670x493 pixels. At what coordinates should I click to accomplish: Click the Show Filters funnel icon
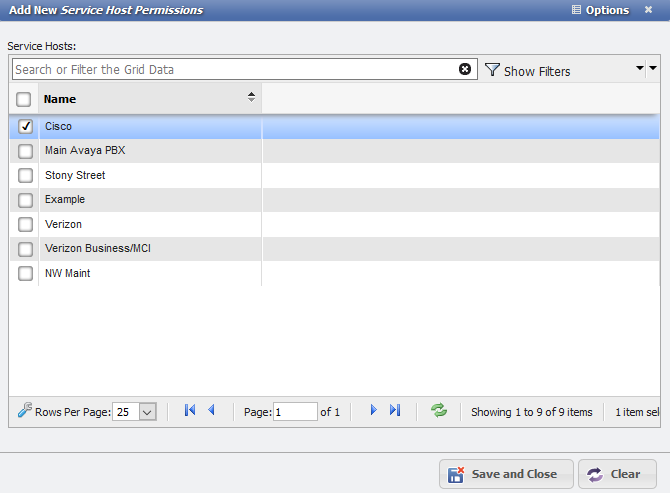pyautogui.click(x=492, y=70)
